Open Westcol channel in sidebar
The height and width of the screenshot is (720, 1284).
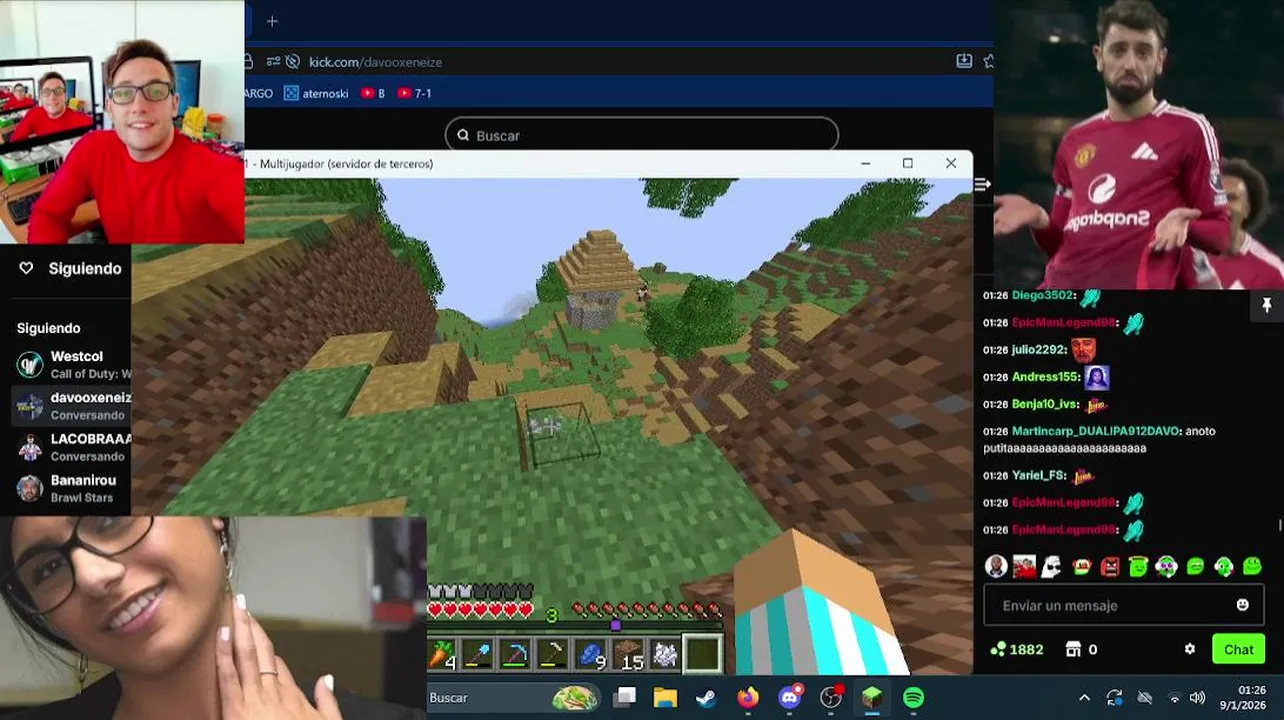coord(70,365)
